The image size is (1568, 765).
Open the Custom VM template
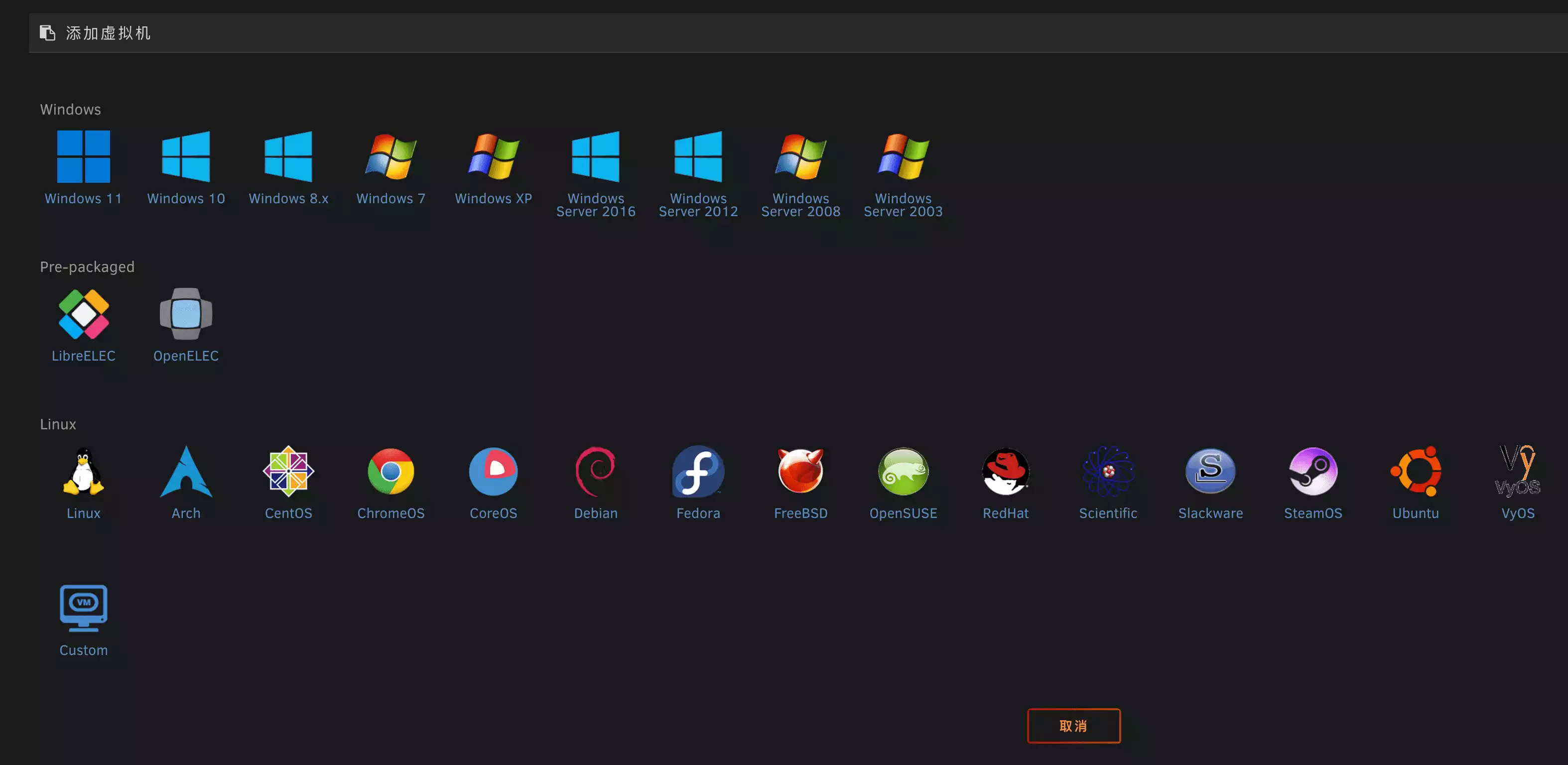(x=83, y=609)
